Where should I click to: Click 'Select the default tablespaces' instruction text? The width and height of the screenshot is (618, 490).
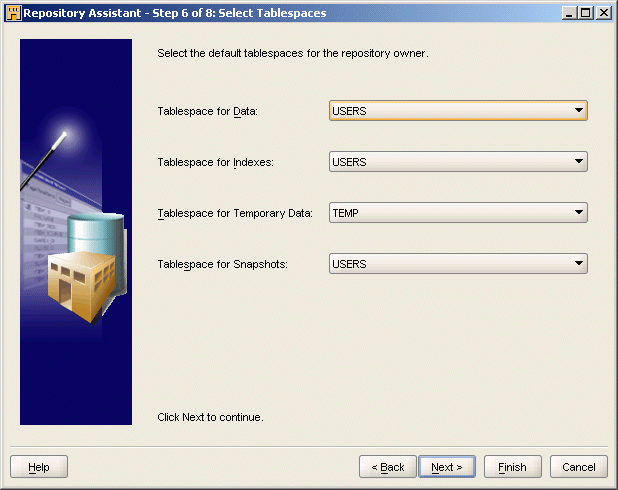pos(293,53)
